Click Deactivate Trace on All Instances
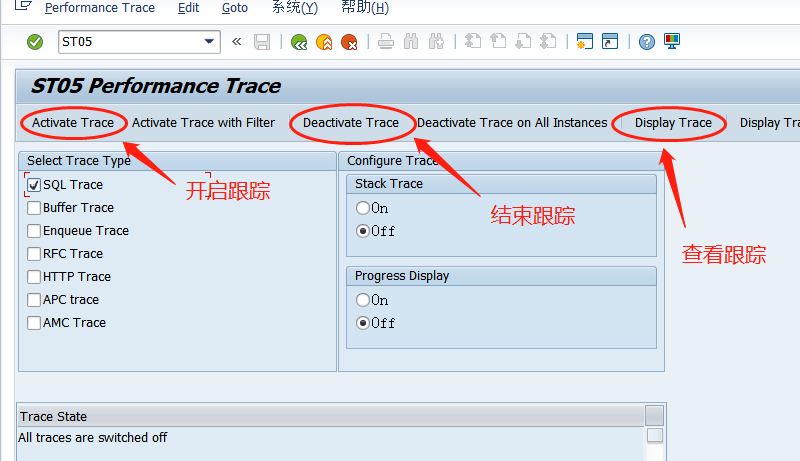Screen dimensions: 800x461 (x=512, y=123)
